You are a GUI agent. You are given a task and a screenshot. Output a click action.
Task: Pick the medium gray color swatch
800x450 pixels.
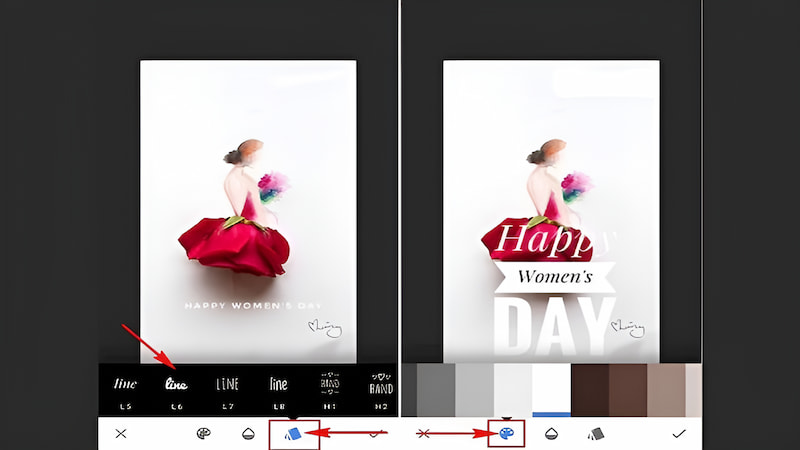(436, 390)
